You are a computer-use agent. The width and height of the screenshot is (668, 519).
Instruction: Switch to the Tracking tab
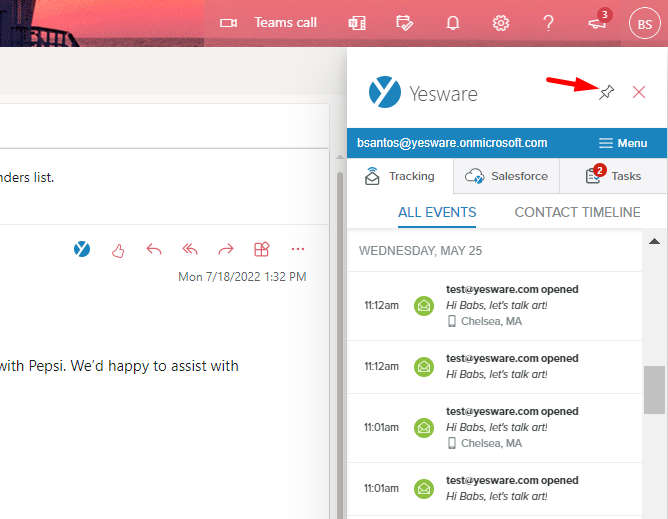[400, 176]
